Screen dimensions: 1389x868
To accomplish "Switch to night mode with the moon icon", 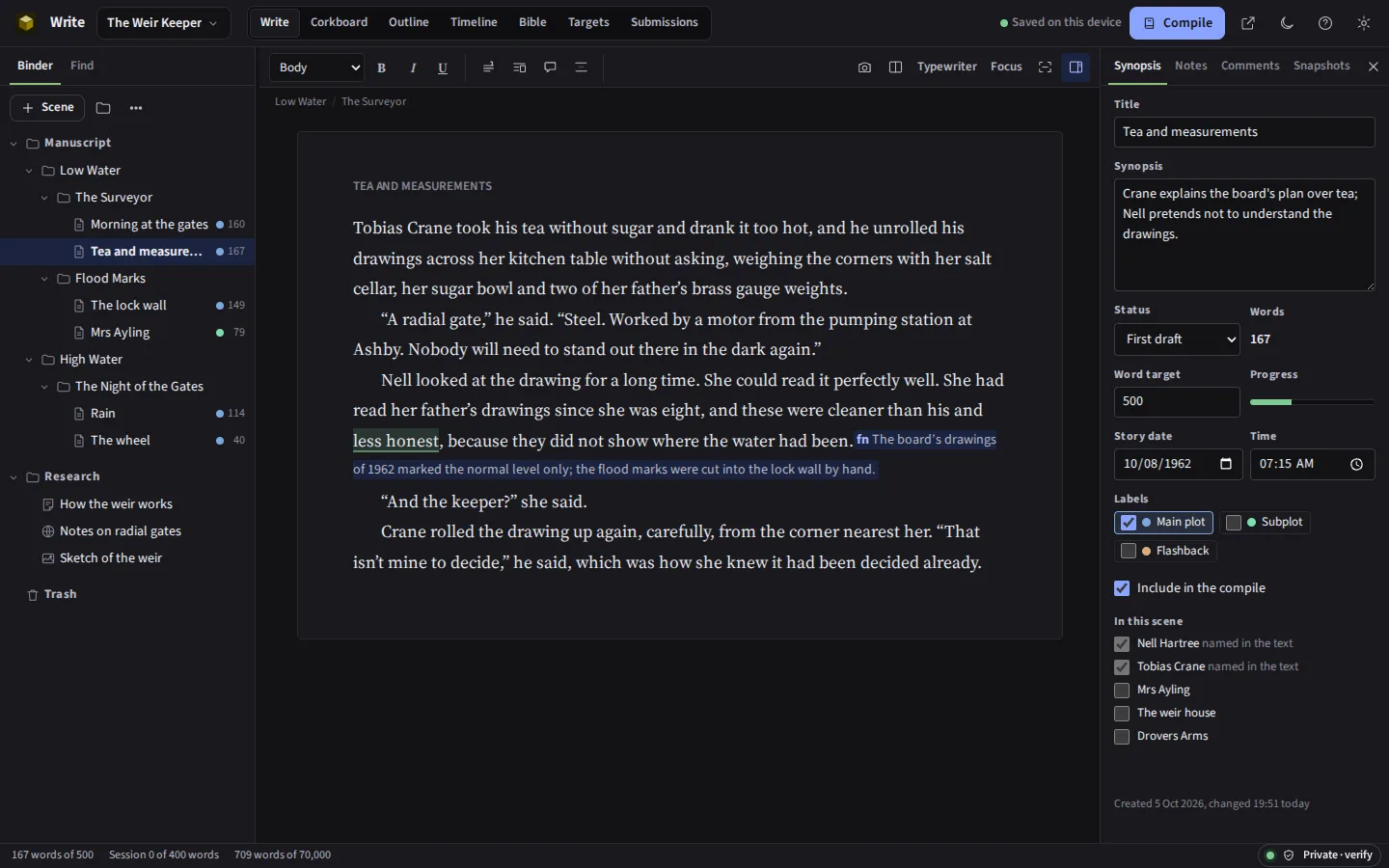I will tap(1287, 23).
